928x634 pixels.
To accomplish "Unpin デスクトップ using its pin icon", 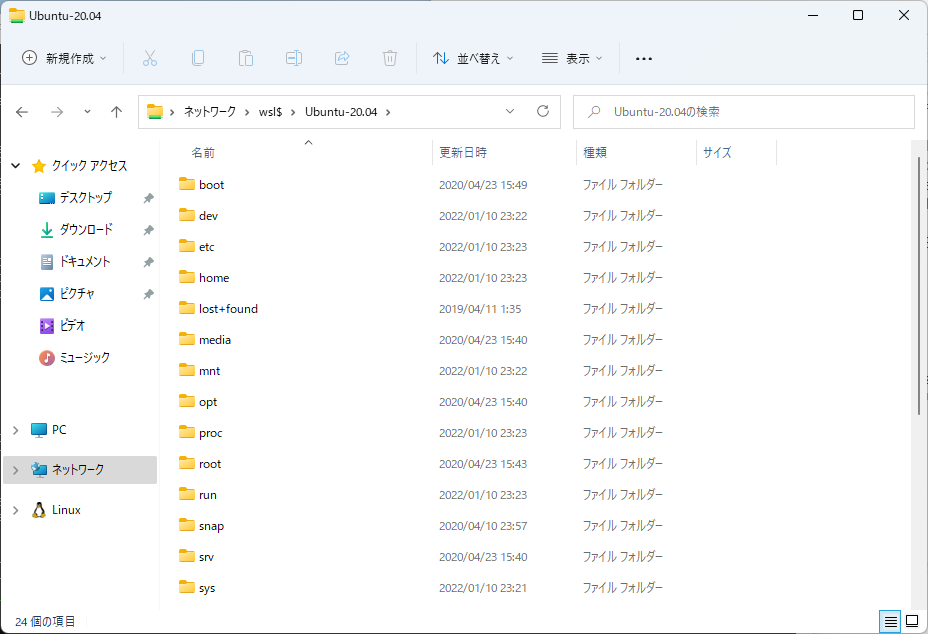I will [149, 198].
